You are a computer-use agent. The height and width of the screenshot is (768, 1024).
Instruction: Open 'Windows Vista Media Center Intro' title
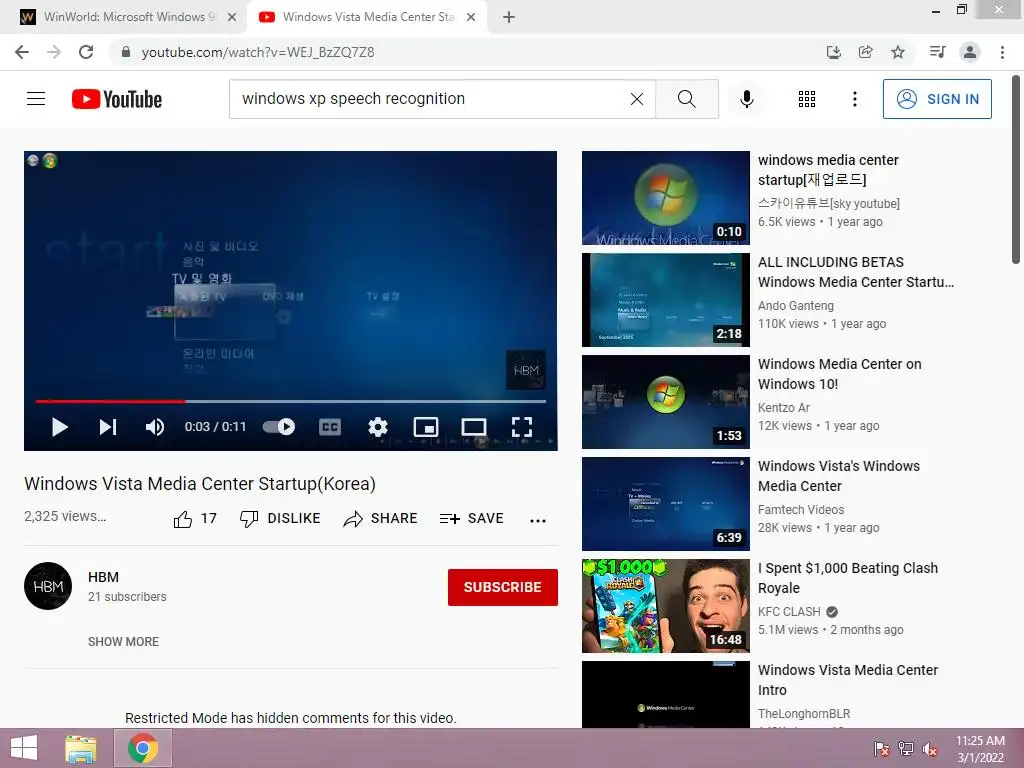pos(848,680)
